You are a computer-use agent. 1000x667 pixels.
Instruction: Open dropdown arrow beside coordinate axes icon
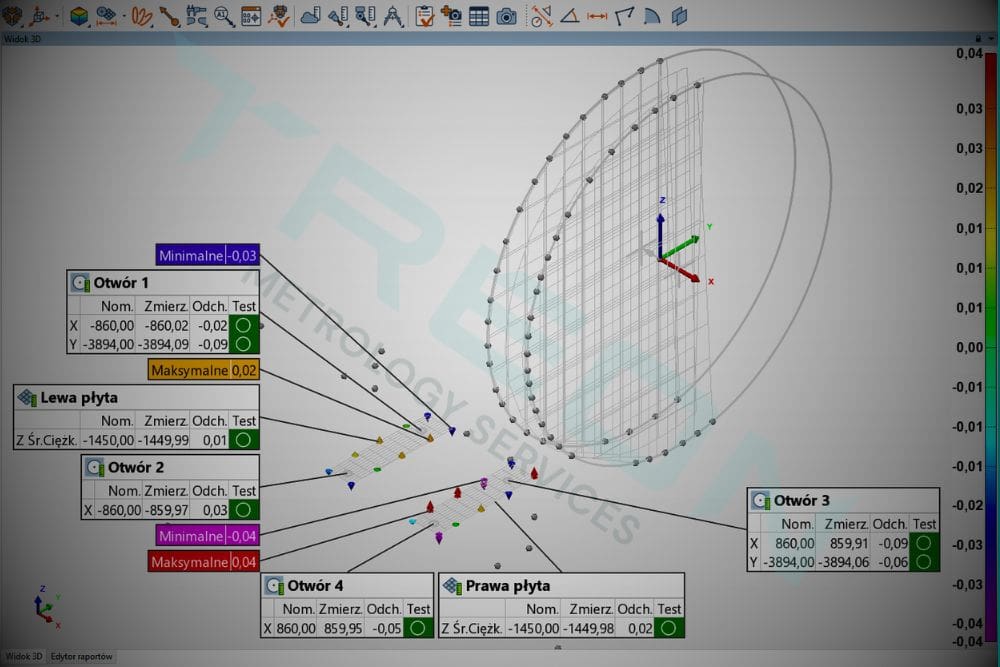55,16
